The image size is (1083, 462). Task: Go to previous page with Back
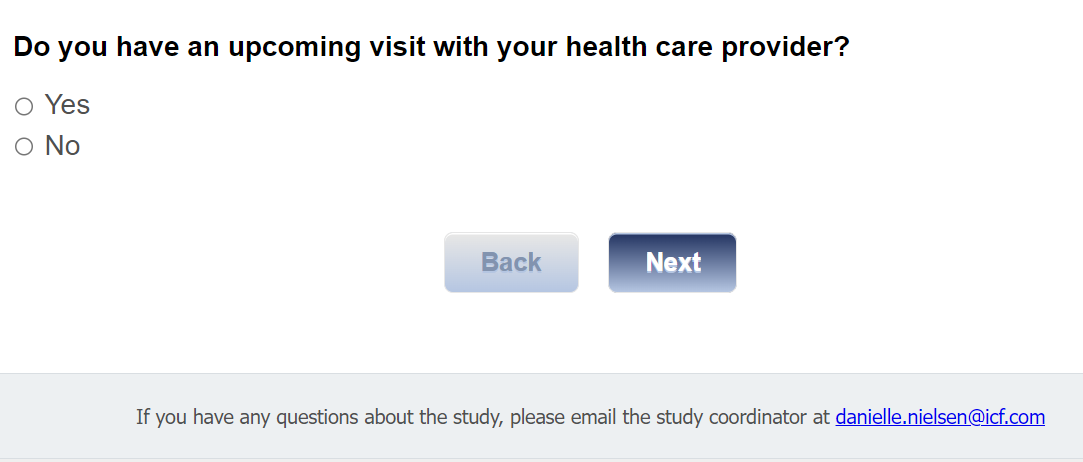(x=511, y=263)
